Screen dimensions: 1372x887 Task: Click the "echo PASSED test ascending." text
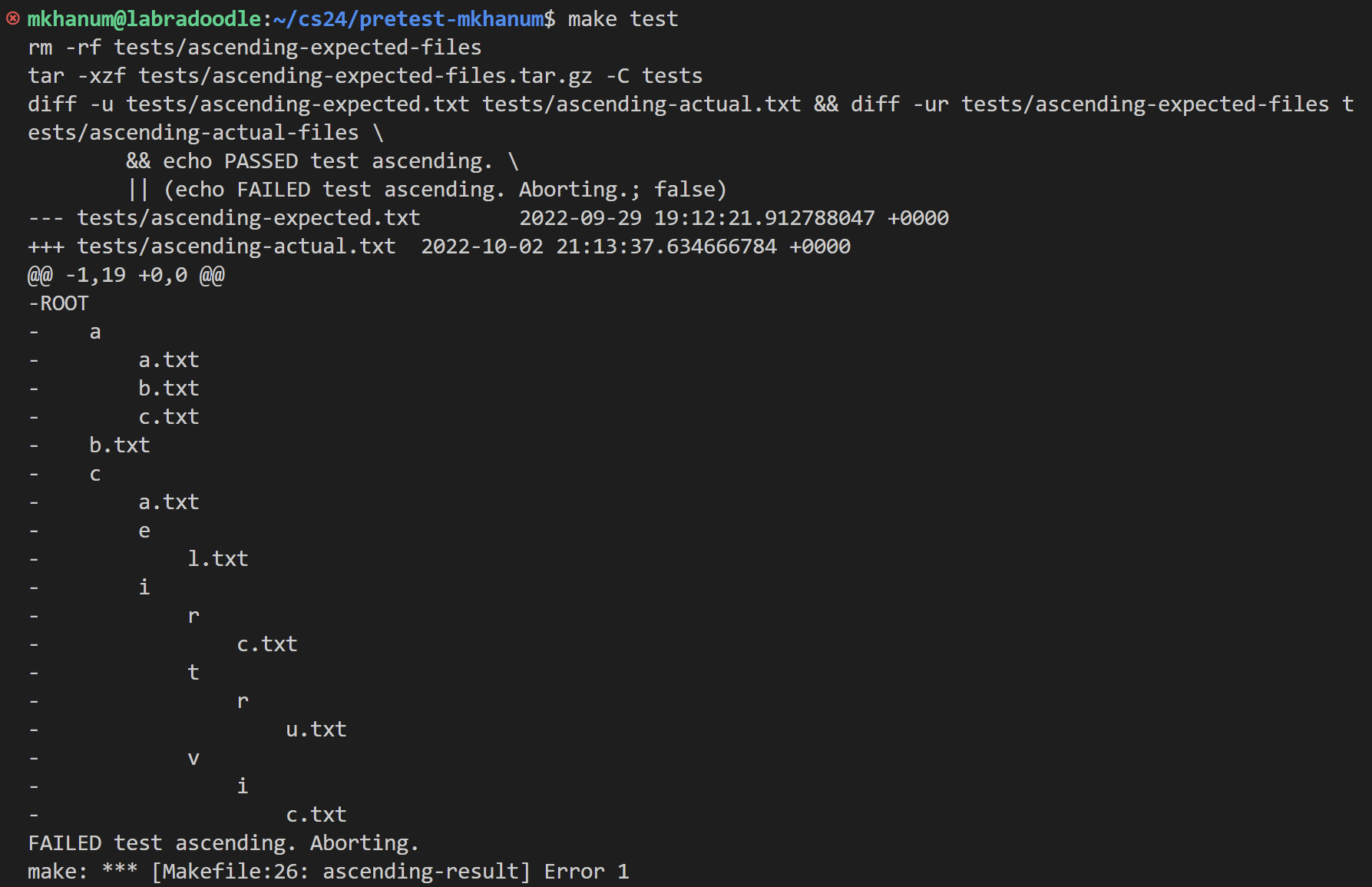pyautogui.click(x=327, y=161)
